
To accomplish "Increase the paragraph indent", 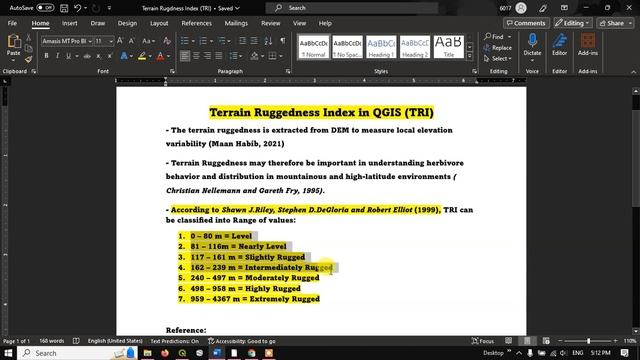I will (x=254, y=41).
